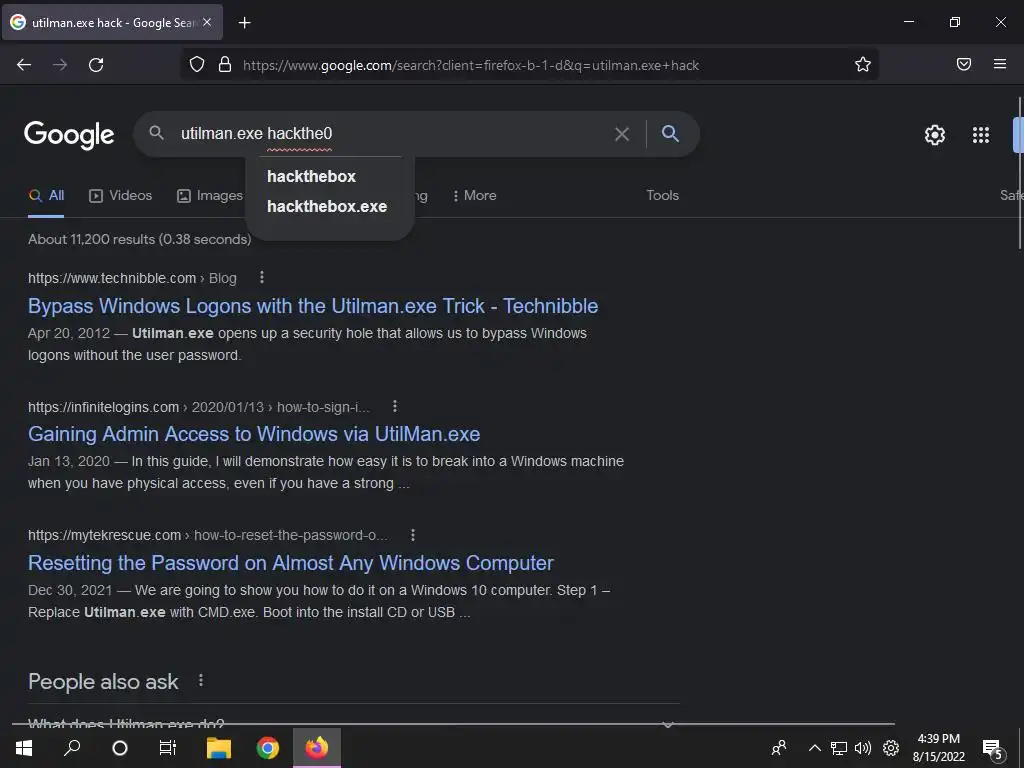Open People also ask options menu

200,680
